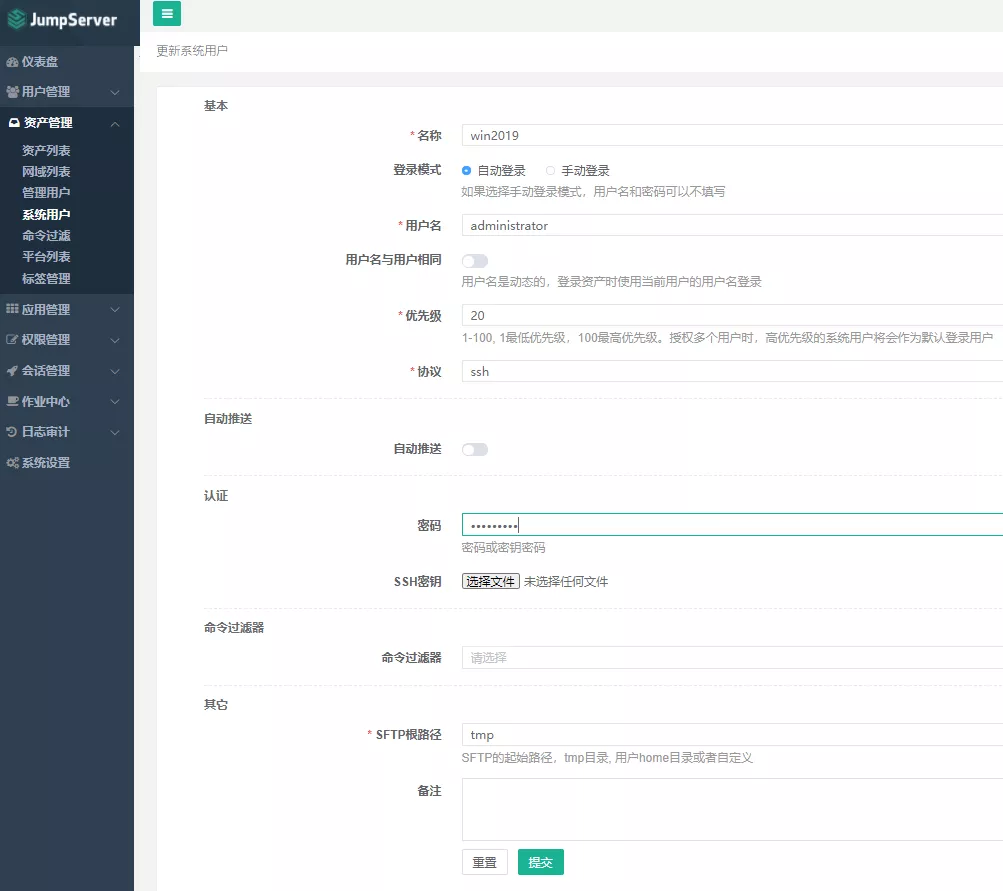
Task: Toggle the 用户名与用户相同 switch
Action: tap(475, 260)
